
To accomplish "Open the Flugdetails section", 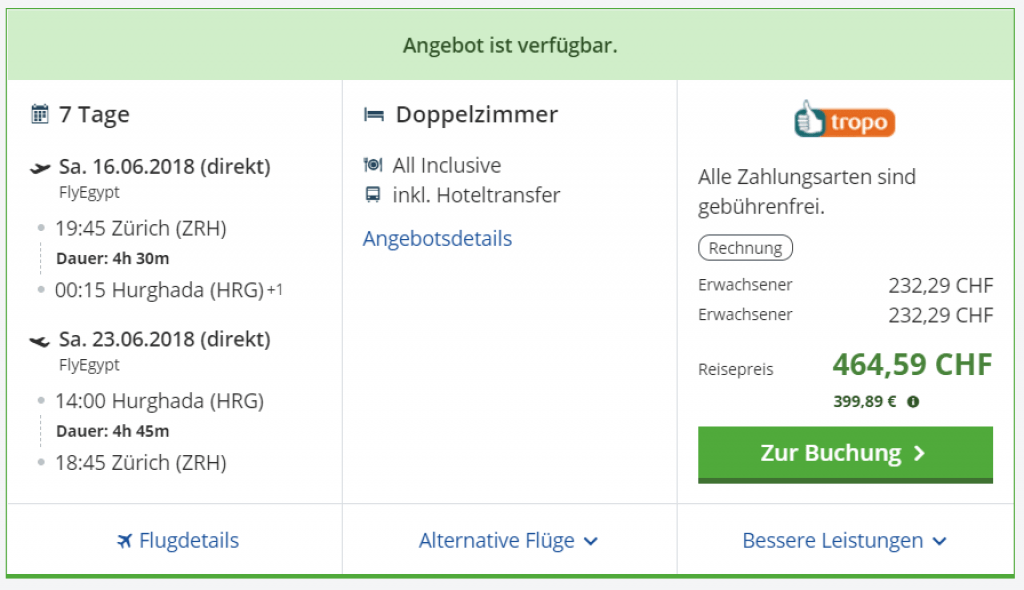I will click(x=188, y=541).
